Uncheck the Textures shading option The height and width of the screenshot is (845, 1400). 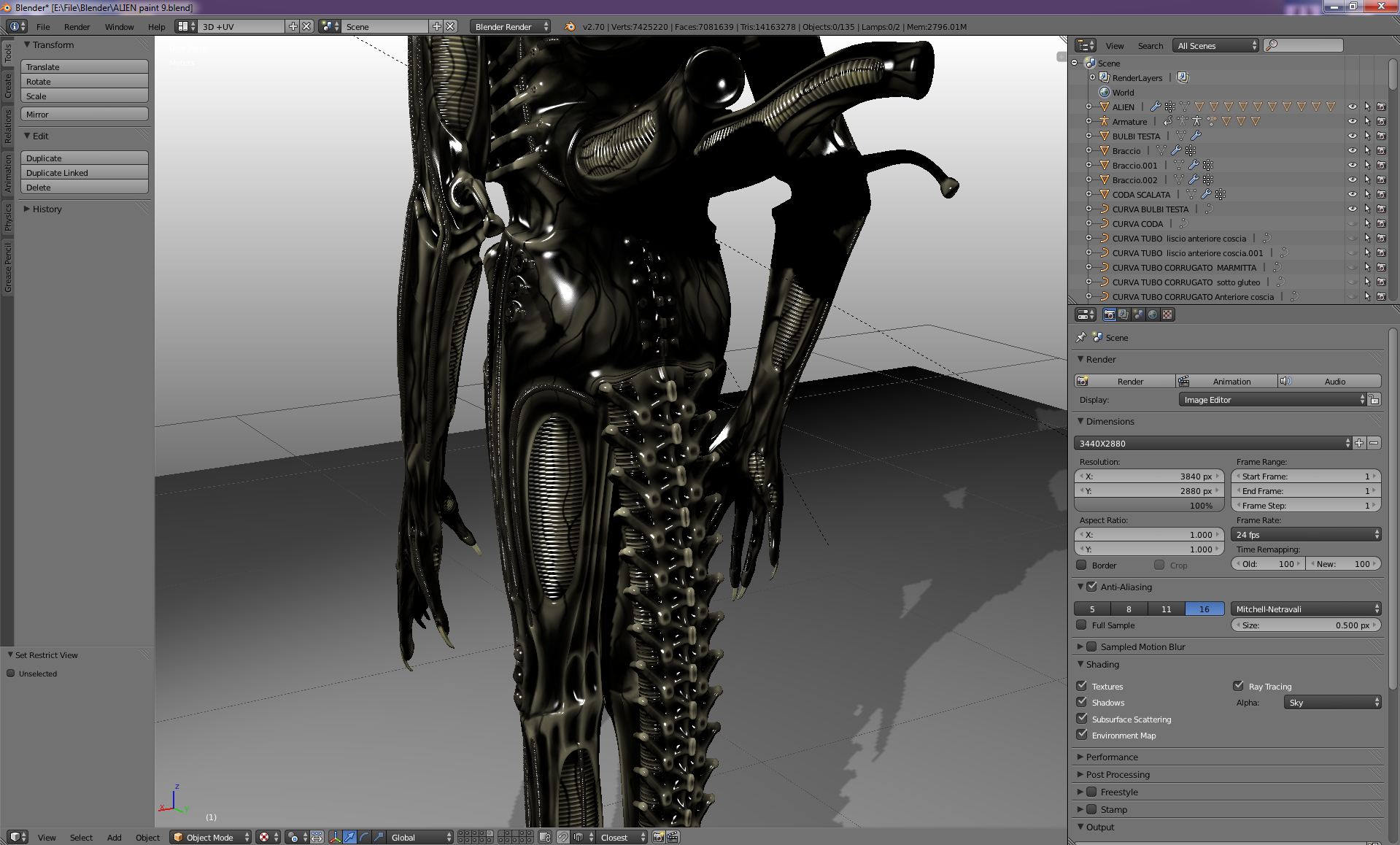[x=1082, y=686]
